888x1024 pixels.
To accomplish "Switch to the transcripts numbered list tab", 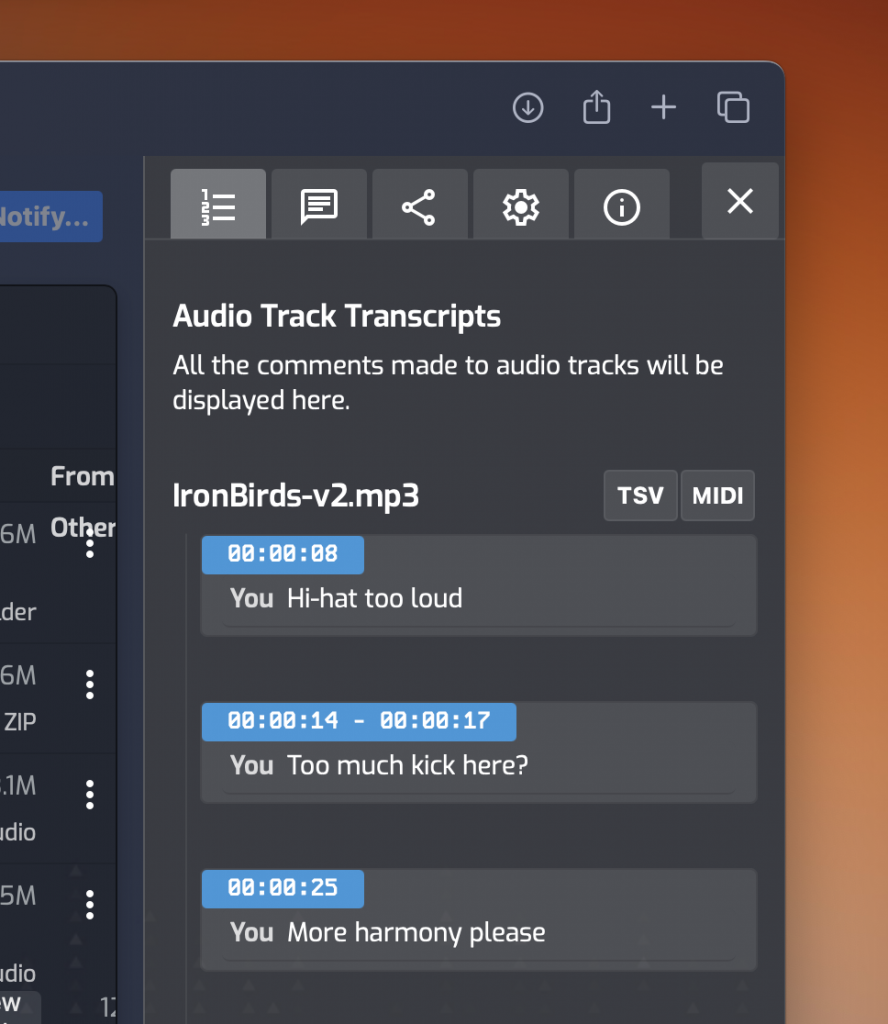I will coord(218,205).
